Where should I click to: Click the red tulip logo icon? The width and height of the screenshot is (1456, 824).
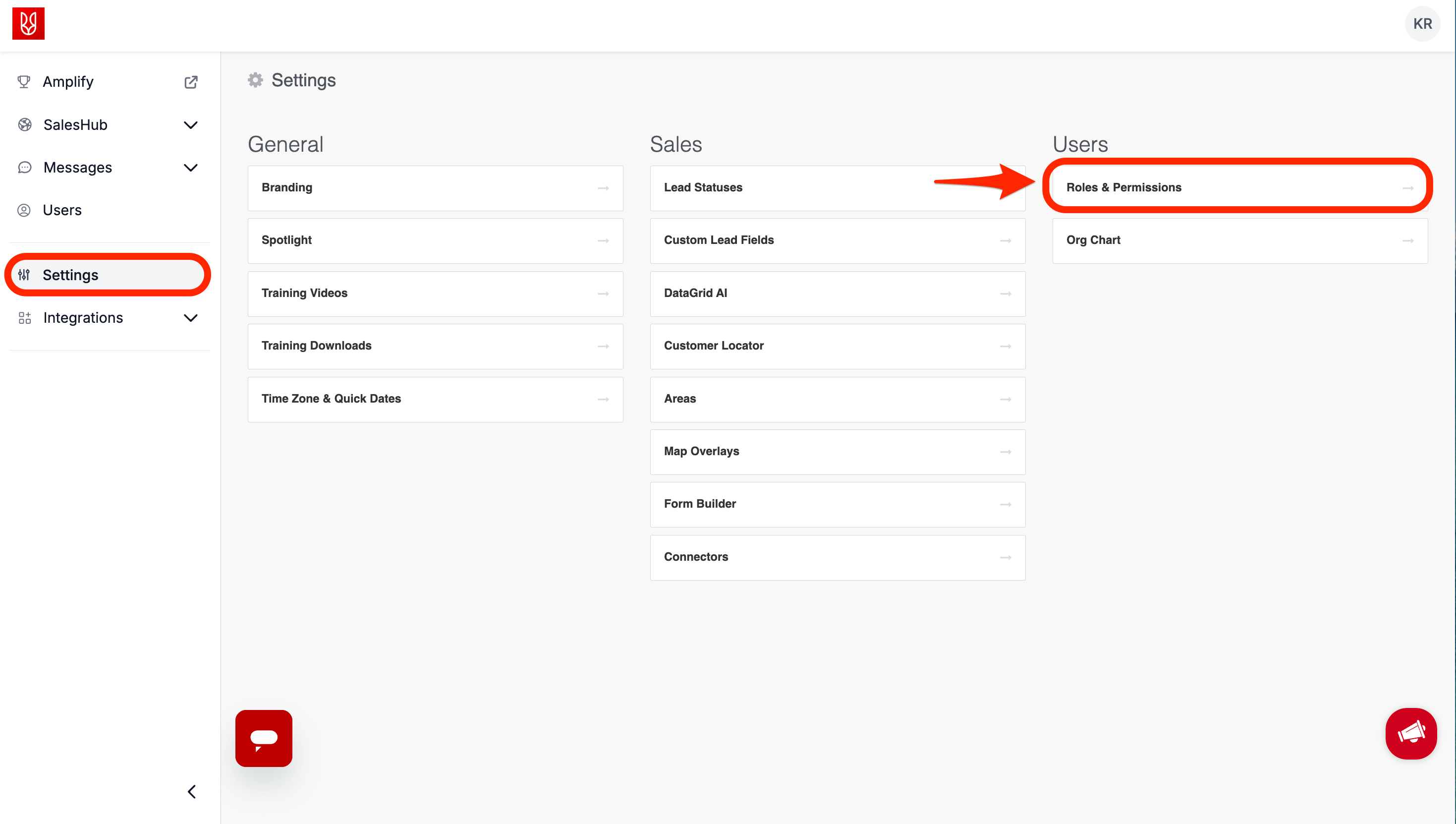click(28, 24)
